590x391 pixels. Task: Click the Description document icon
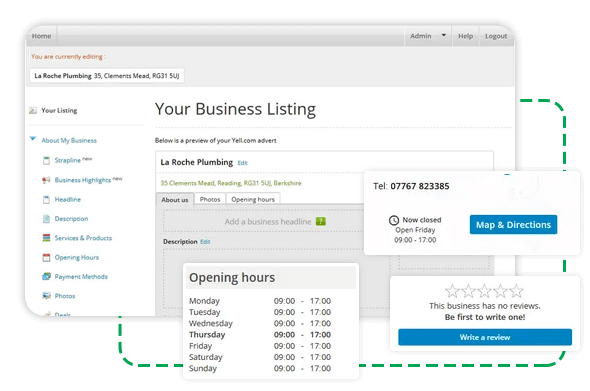pyautogui.click(x=46, y=219)
